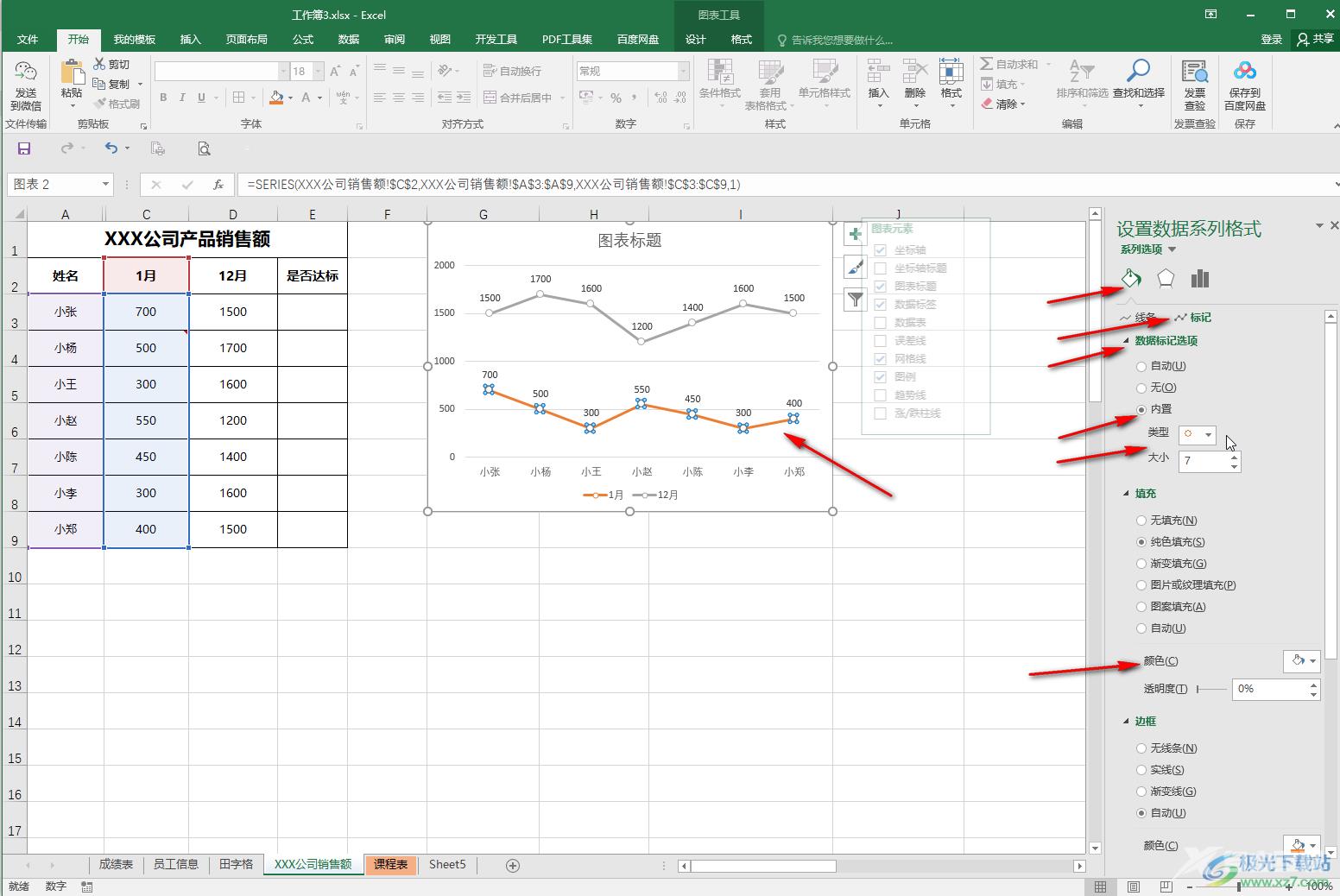Click the Insert Function fx icon
Screen dimensions: 1340x896
[x=218, y=184]
